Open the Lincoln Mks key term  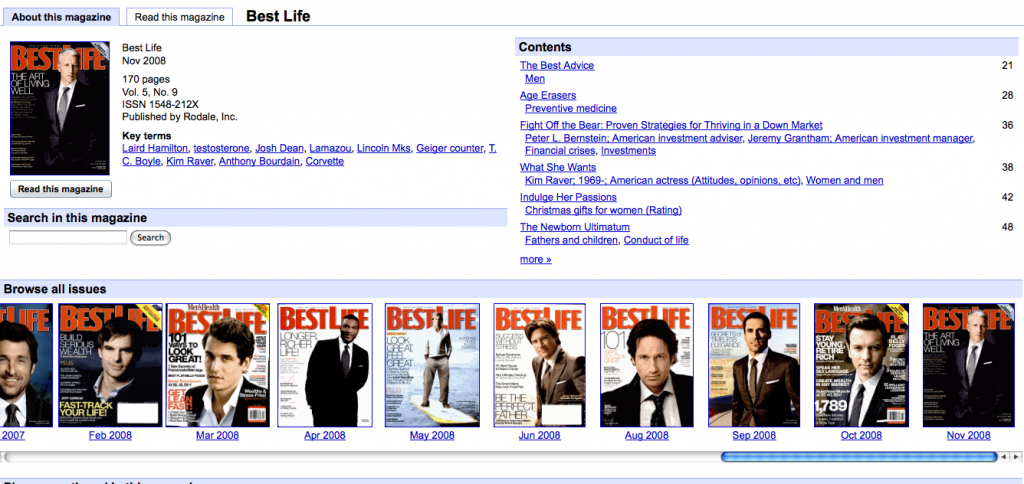384,148
